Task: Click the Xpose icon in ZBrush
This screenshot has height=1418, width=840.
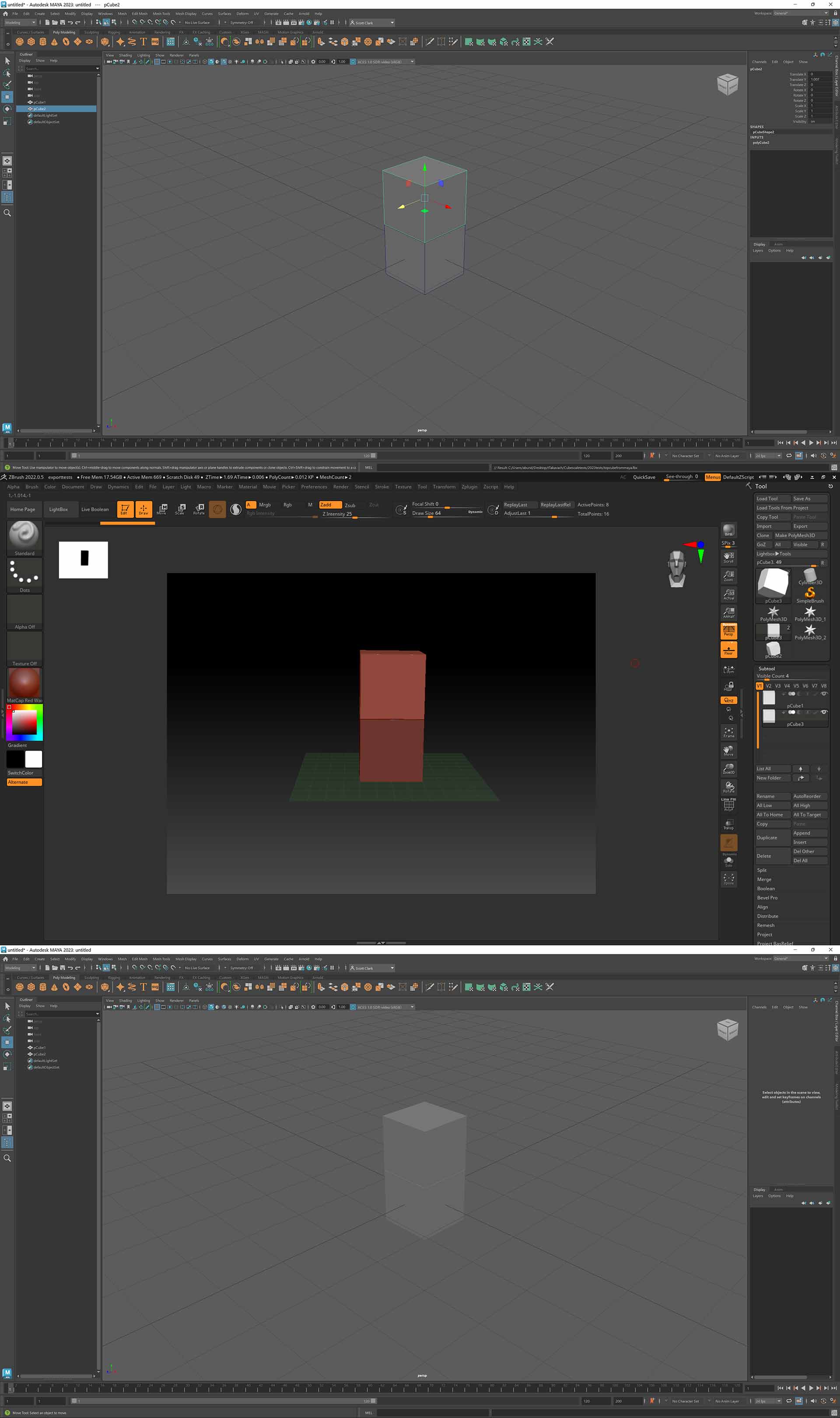Action: tap(728, 879)
